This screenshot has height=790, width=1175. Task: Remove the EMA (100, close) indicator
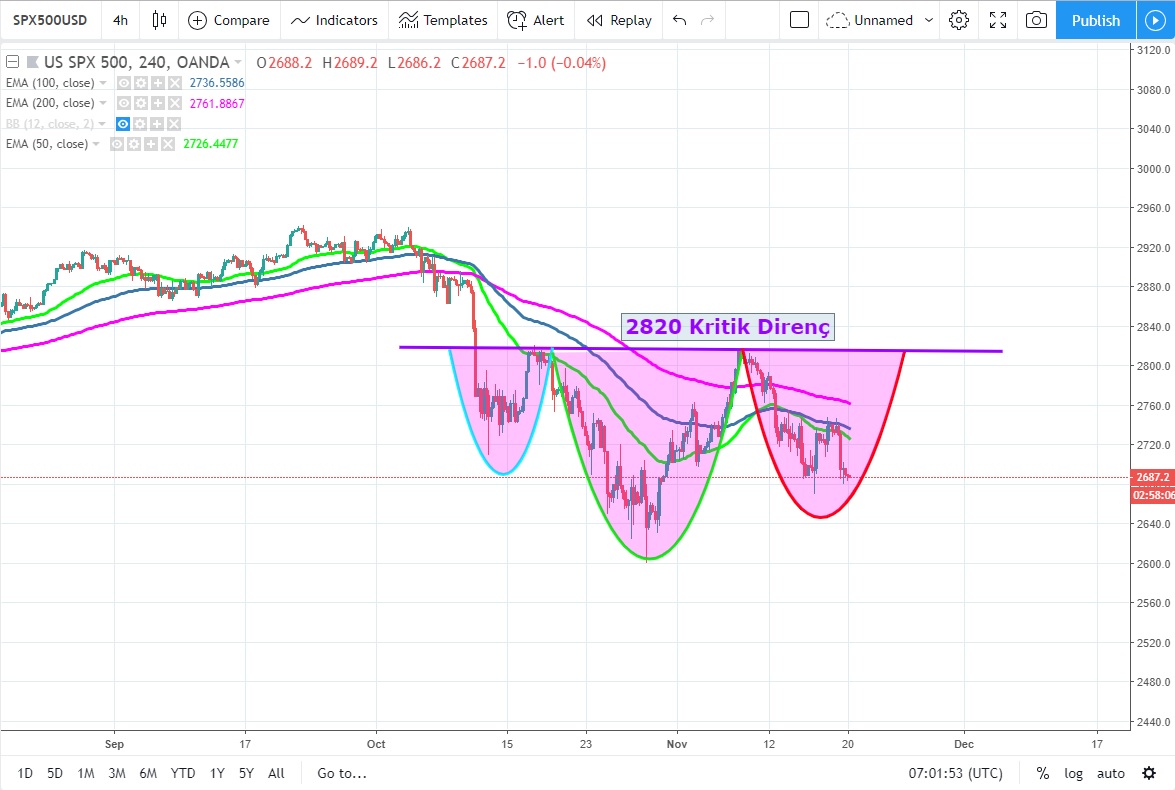(175, 83)
